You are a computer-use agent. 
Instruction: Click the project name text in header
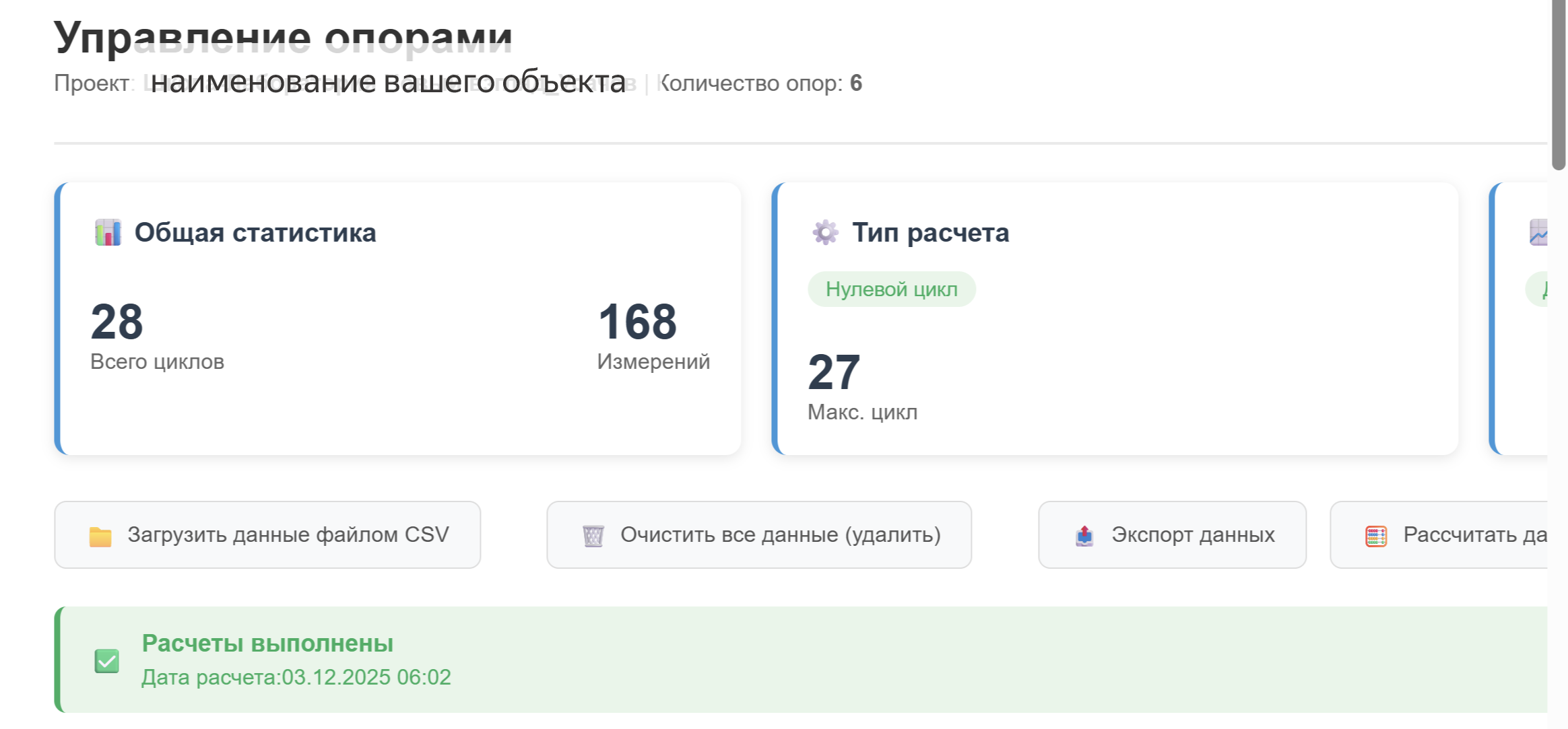pos(387,83)
